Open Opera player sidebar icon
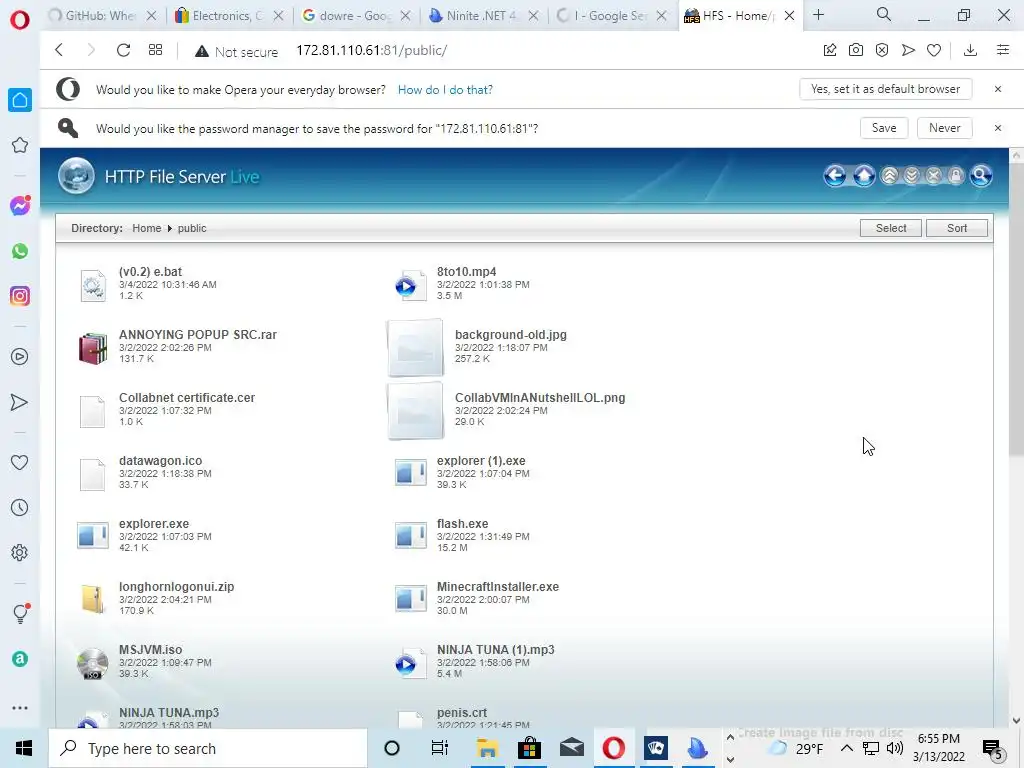 coord(20,357)
